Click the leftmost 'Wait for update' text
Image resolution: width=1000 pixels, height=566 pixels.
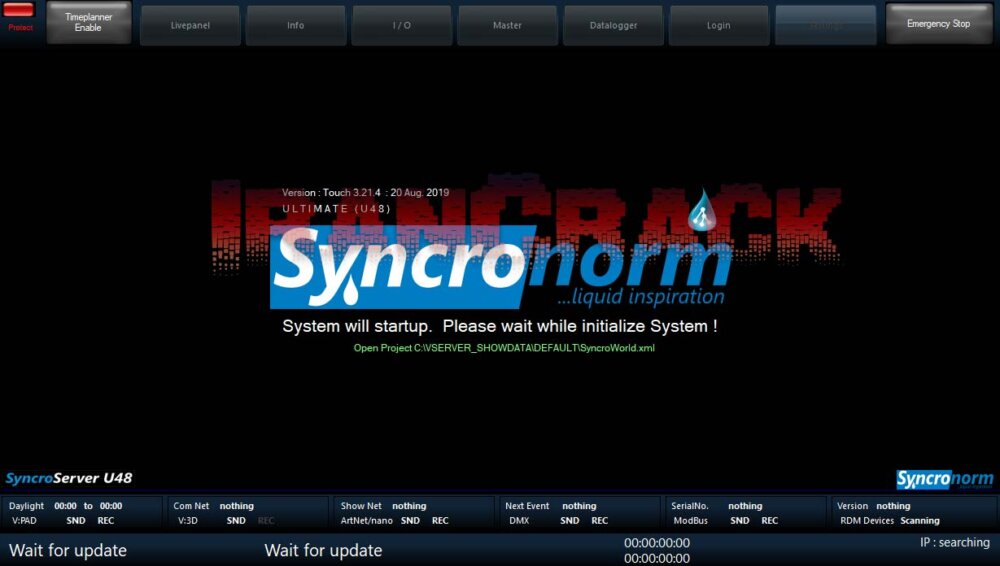(x=68, y=550)
